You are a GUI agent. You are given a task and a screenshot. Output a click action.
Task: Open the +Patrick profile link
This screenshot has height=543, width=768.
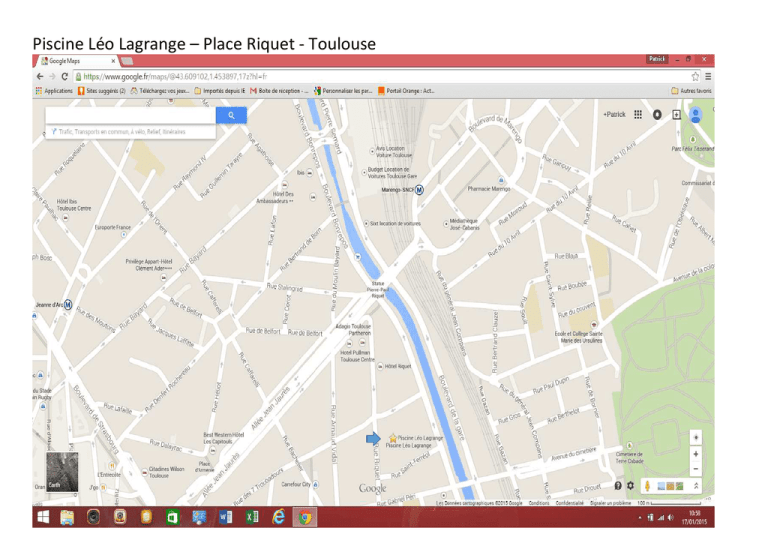pyautogui.click(x=614, y=114)
